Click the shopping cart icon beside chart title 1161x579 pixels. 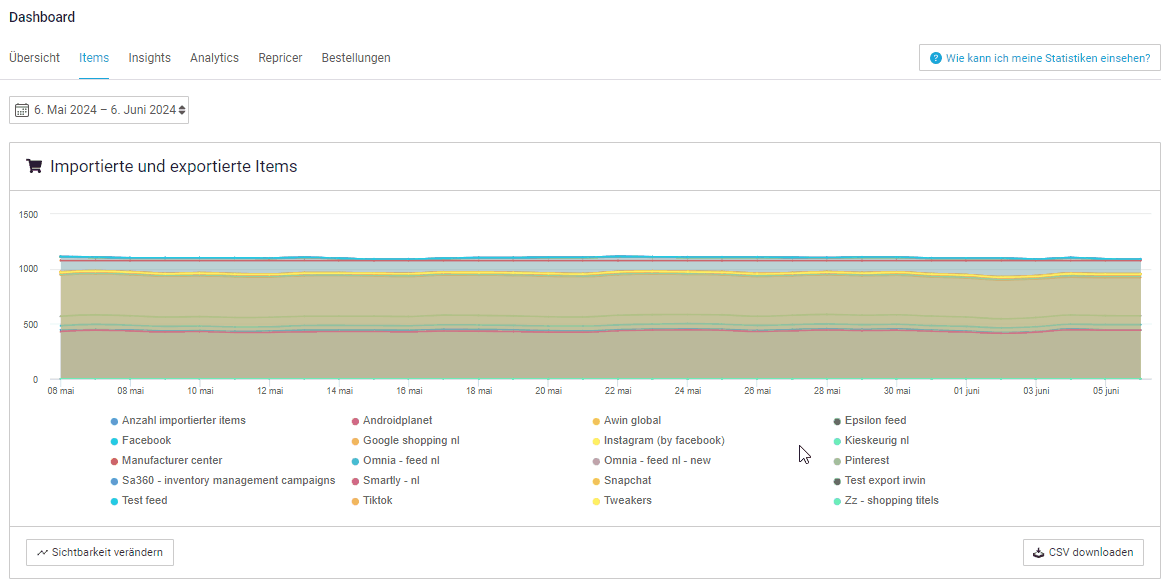33,165
